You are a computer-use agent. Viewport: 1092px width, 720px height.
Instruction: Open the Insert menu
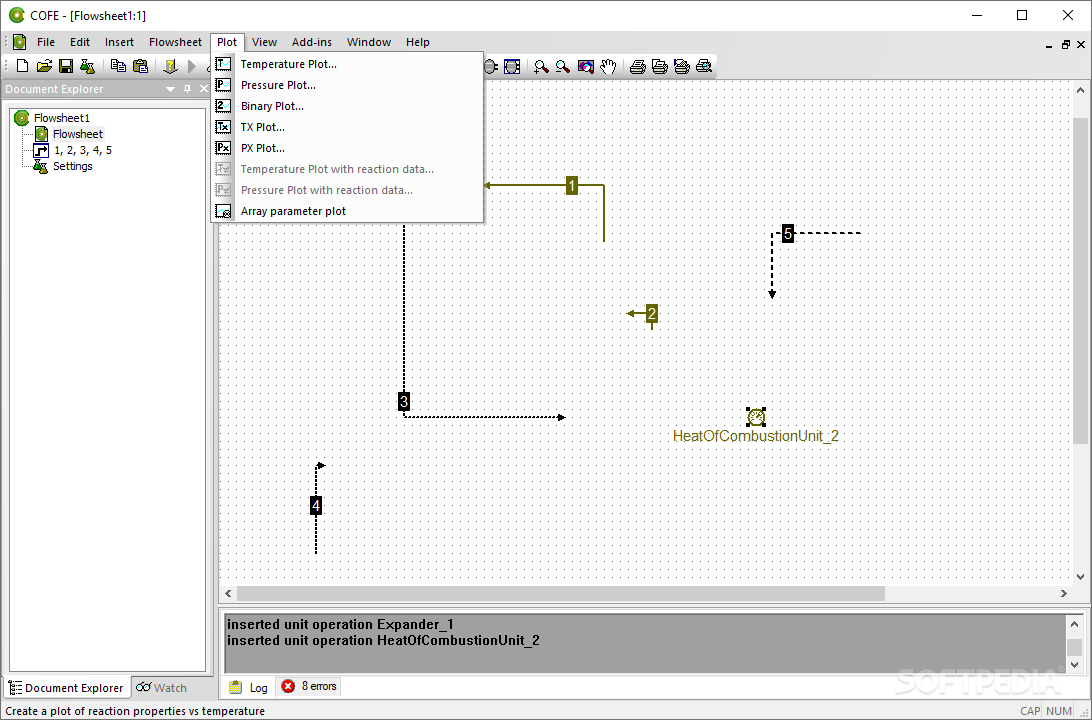click(x=119, y=42)
